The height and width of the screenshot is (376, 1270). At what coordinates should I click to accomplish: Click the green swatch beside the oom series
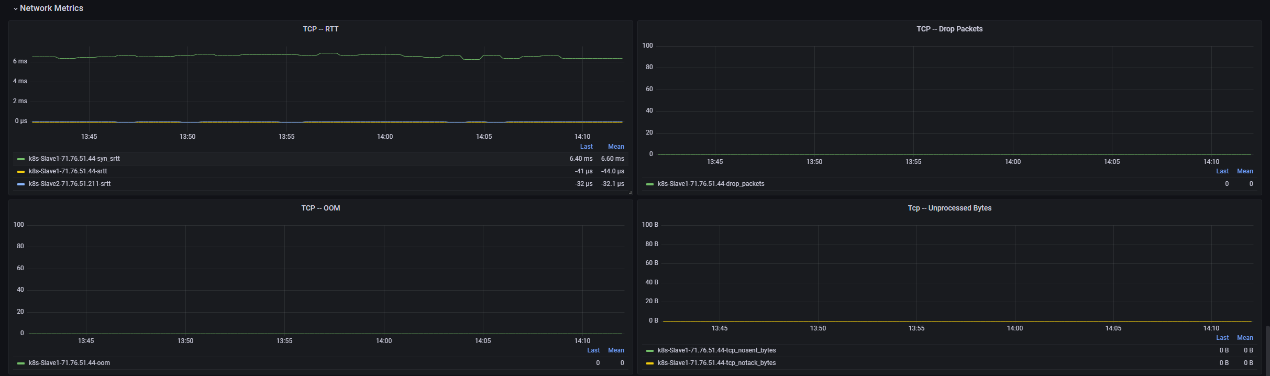(21, 363)
